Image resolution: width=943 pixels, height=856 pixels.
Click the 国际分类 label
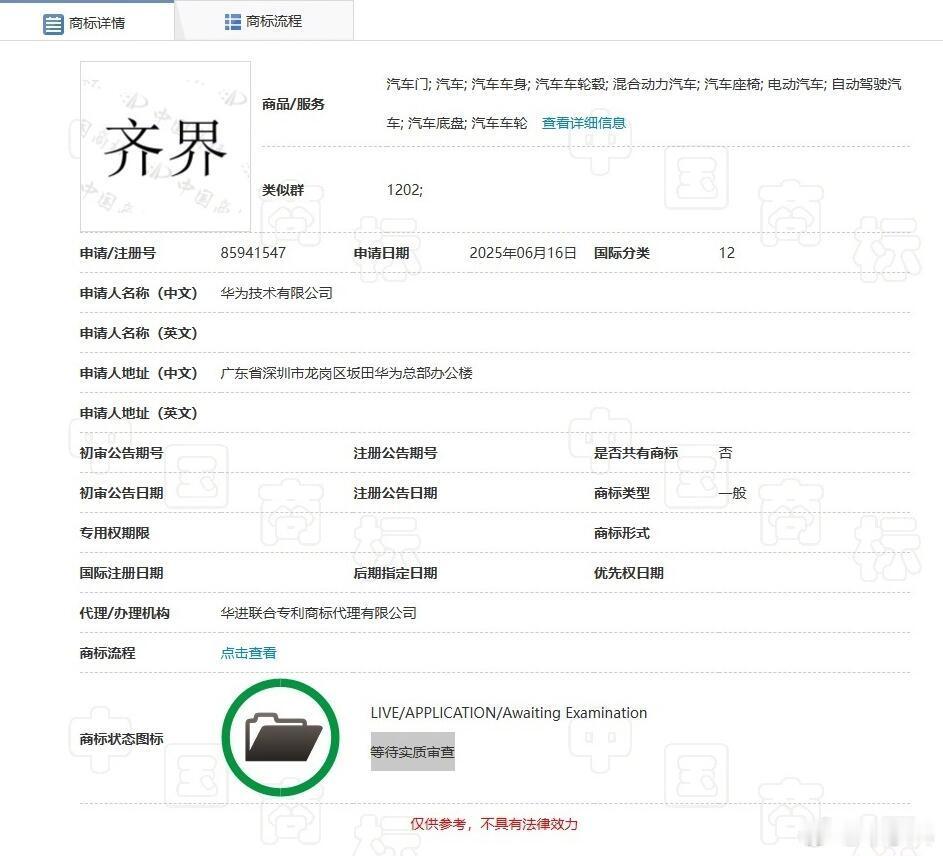click(622, 253)
